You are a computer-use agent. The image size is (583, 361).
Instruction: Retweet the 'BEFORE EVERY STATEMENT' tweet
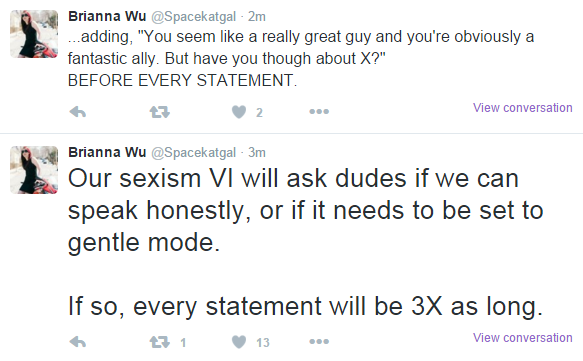(x=160, y=112)
